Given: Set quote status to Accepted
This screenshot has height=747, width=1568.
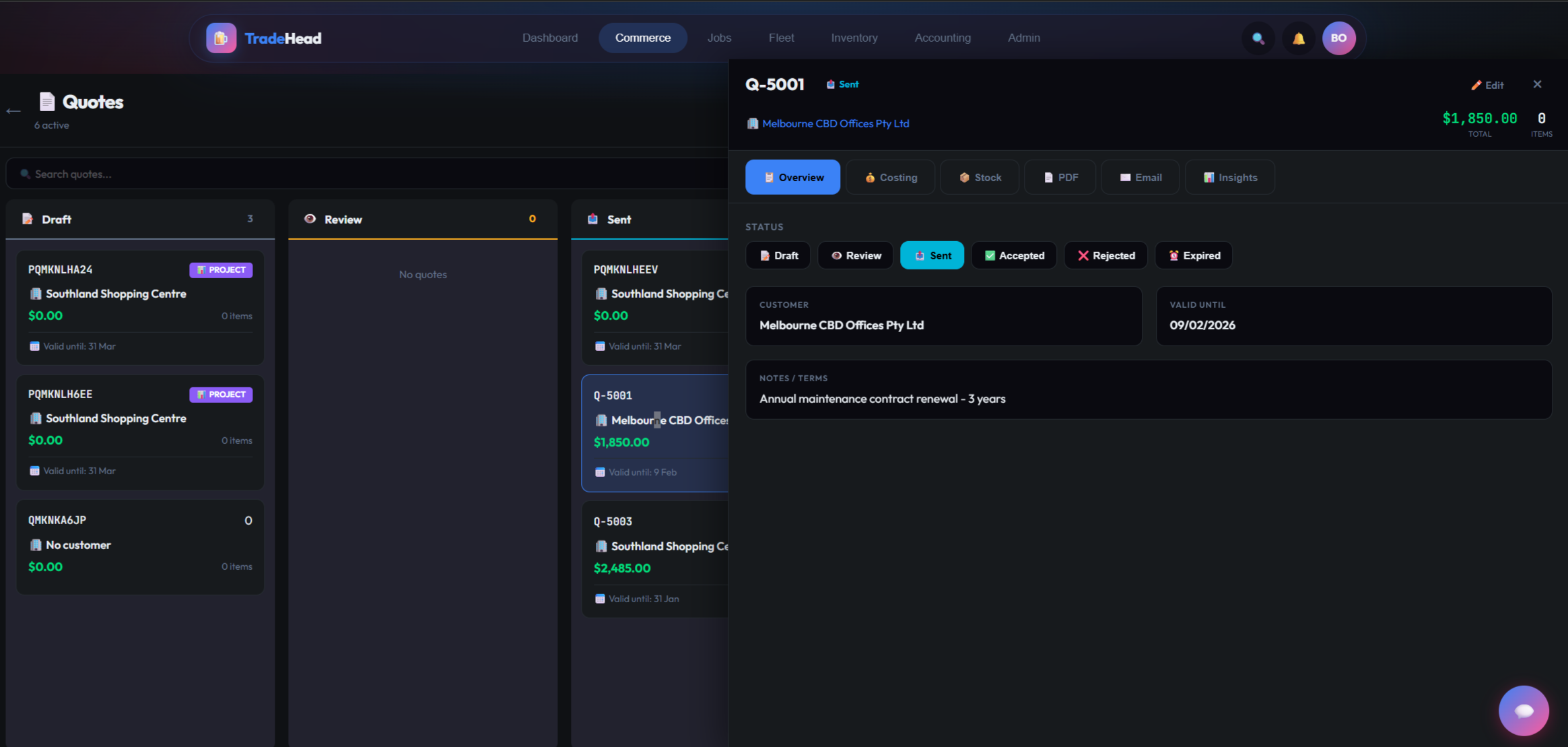Looking at the screenshot, I should 1014,255.
